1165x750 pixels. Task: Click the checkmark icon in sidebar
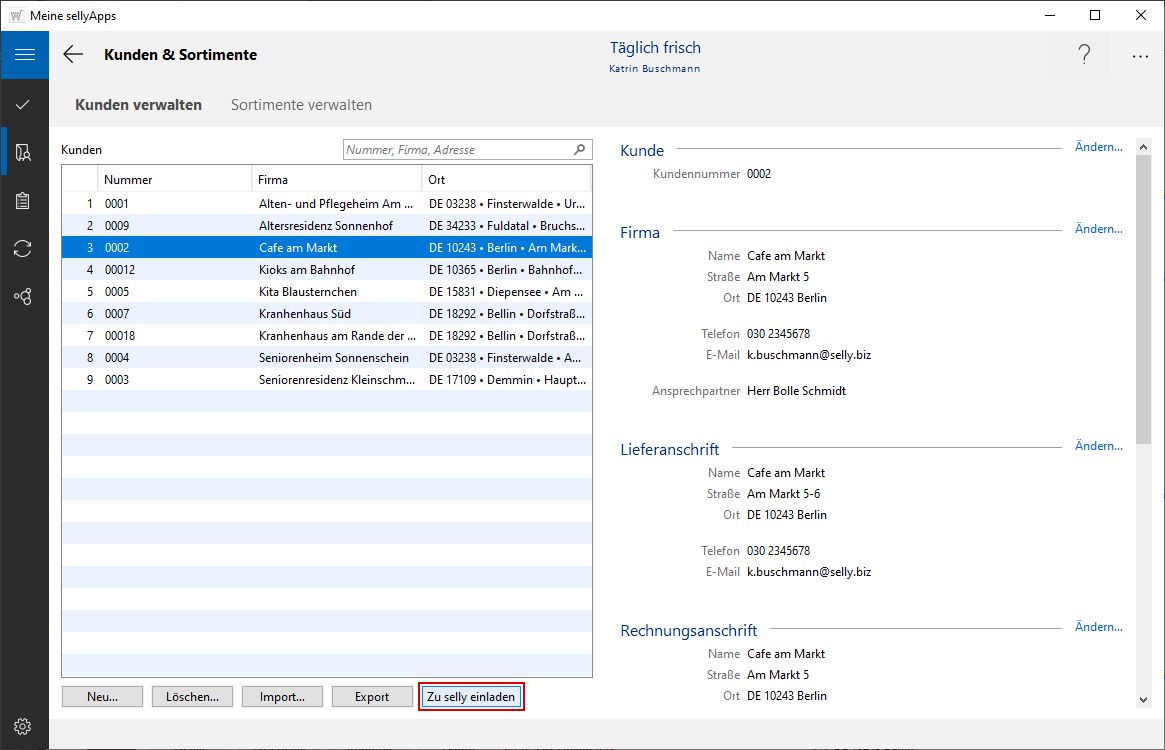click(x=23, y=104)
